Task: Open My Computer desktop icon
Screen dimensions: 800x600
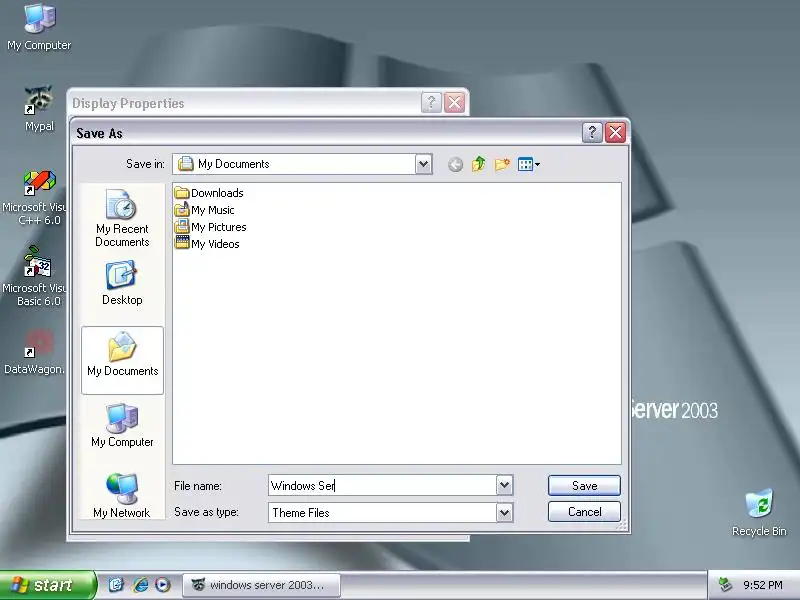Action: pyautogui.click(x=39, y=27)
